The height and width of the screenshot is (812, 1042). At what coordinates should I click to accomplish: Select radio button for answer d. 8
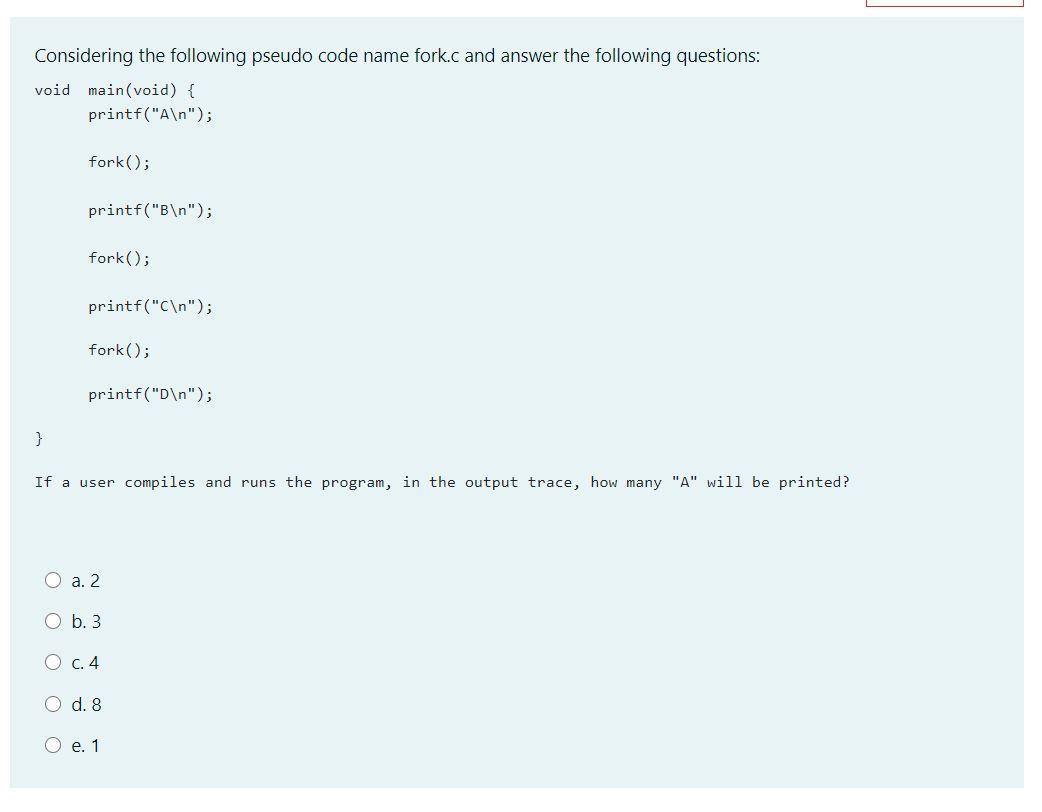point(52,704)
